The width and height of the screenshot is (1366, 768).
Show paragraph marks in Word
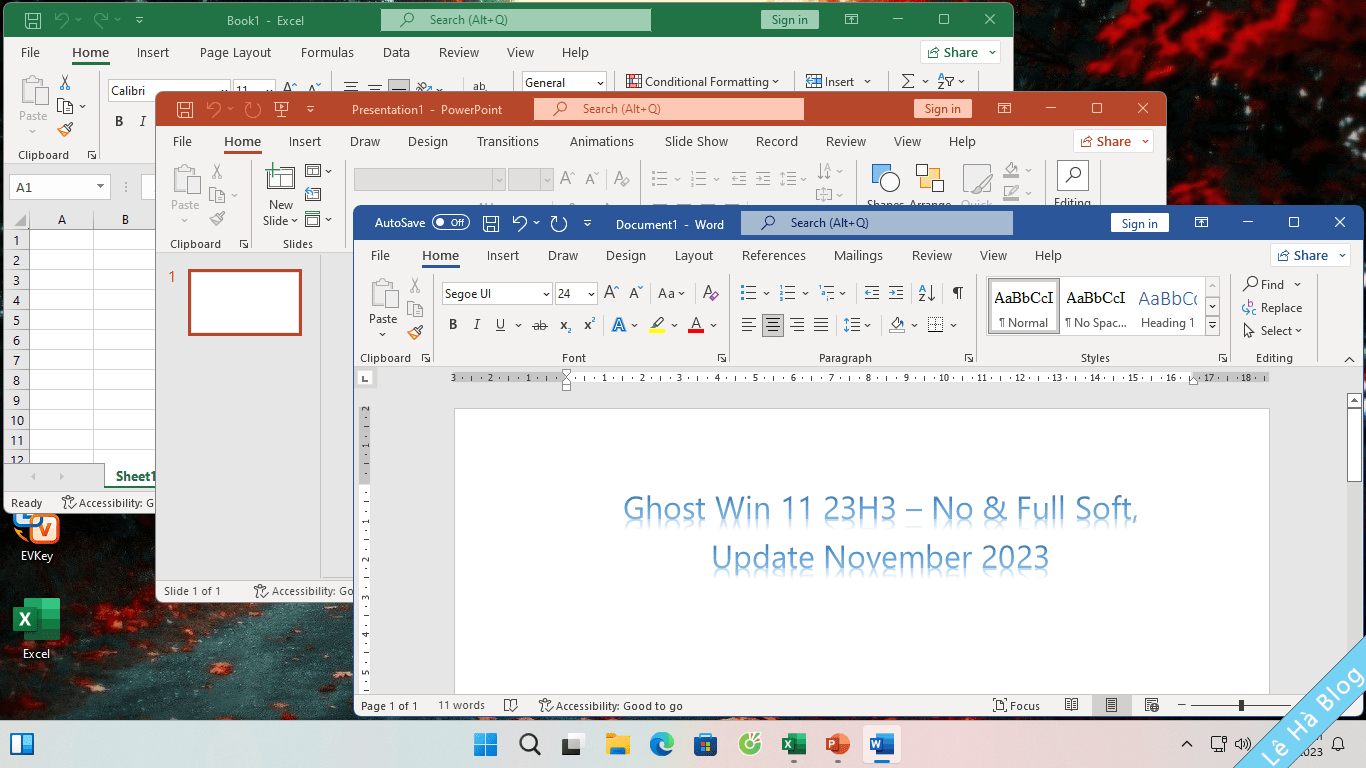pos(957,293)
